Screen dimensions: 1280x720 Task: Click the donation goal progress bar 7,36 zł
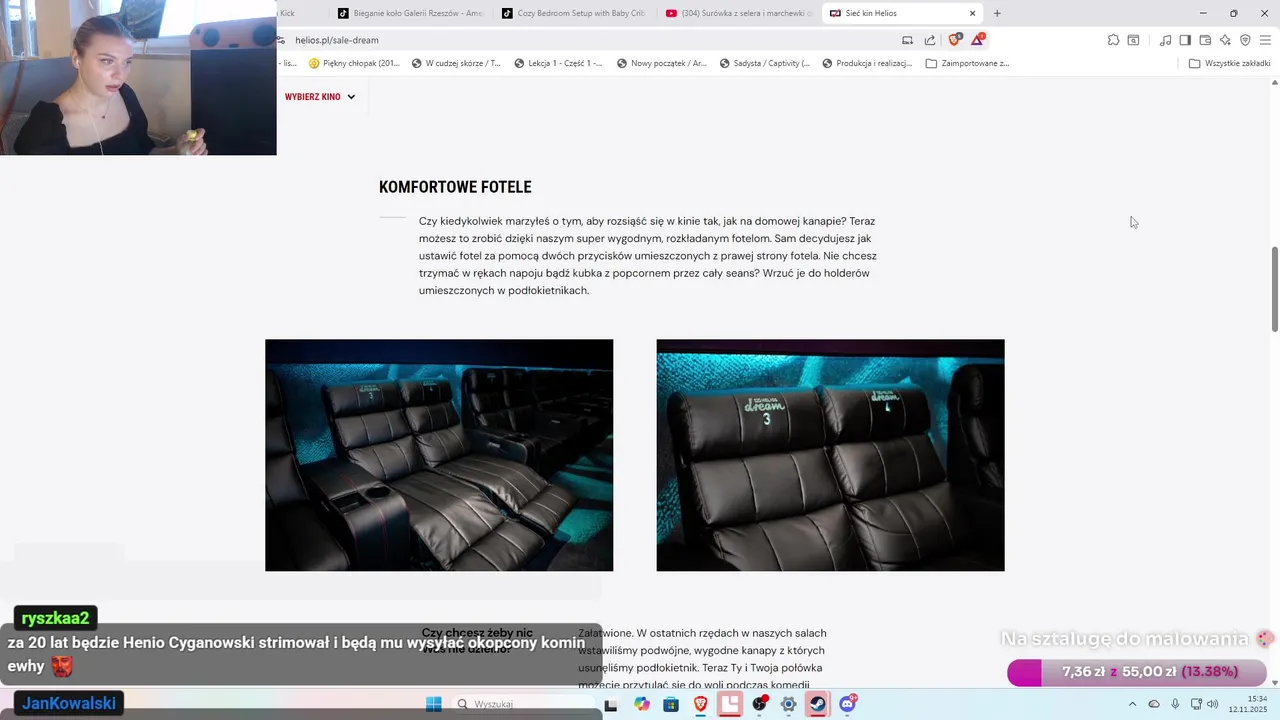pos(1137,672)
